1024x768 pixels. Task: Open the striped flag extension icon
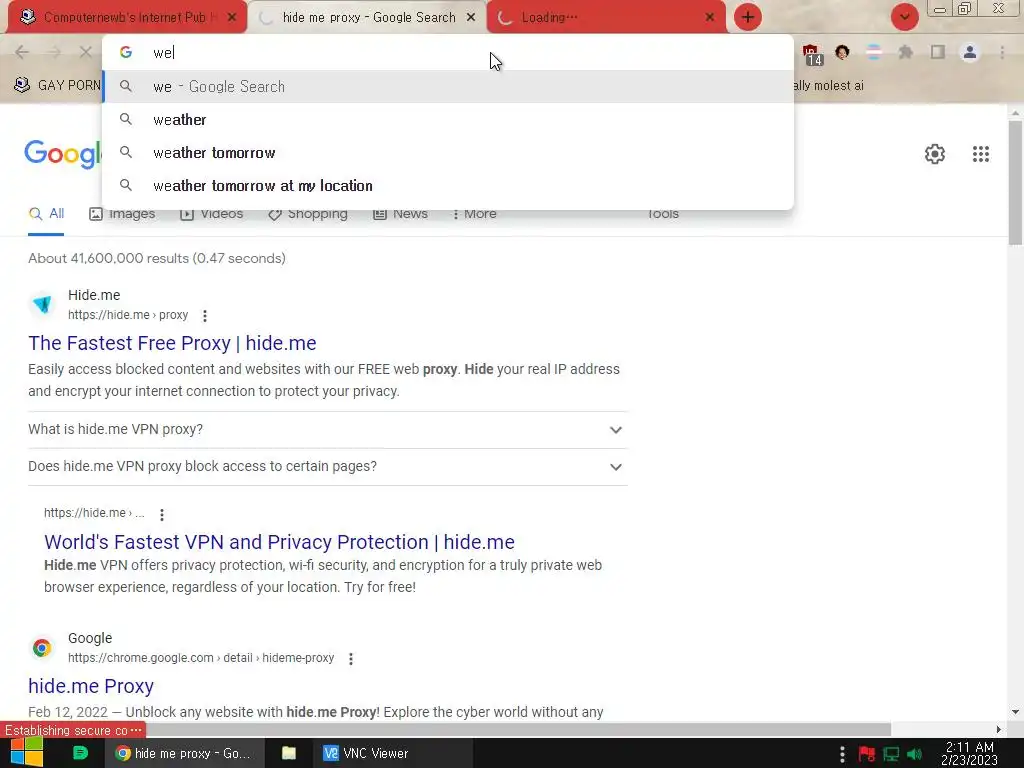coord(874,52)
